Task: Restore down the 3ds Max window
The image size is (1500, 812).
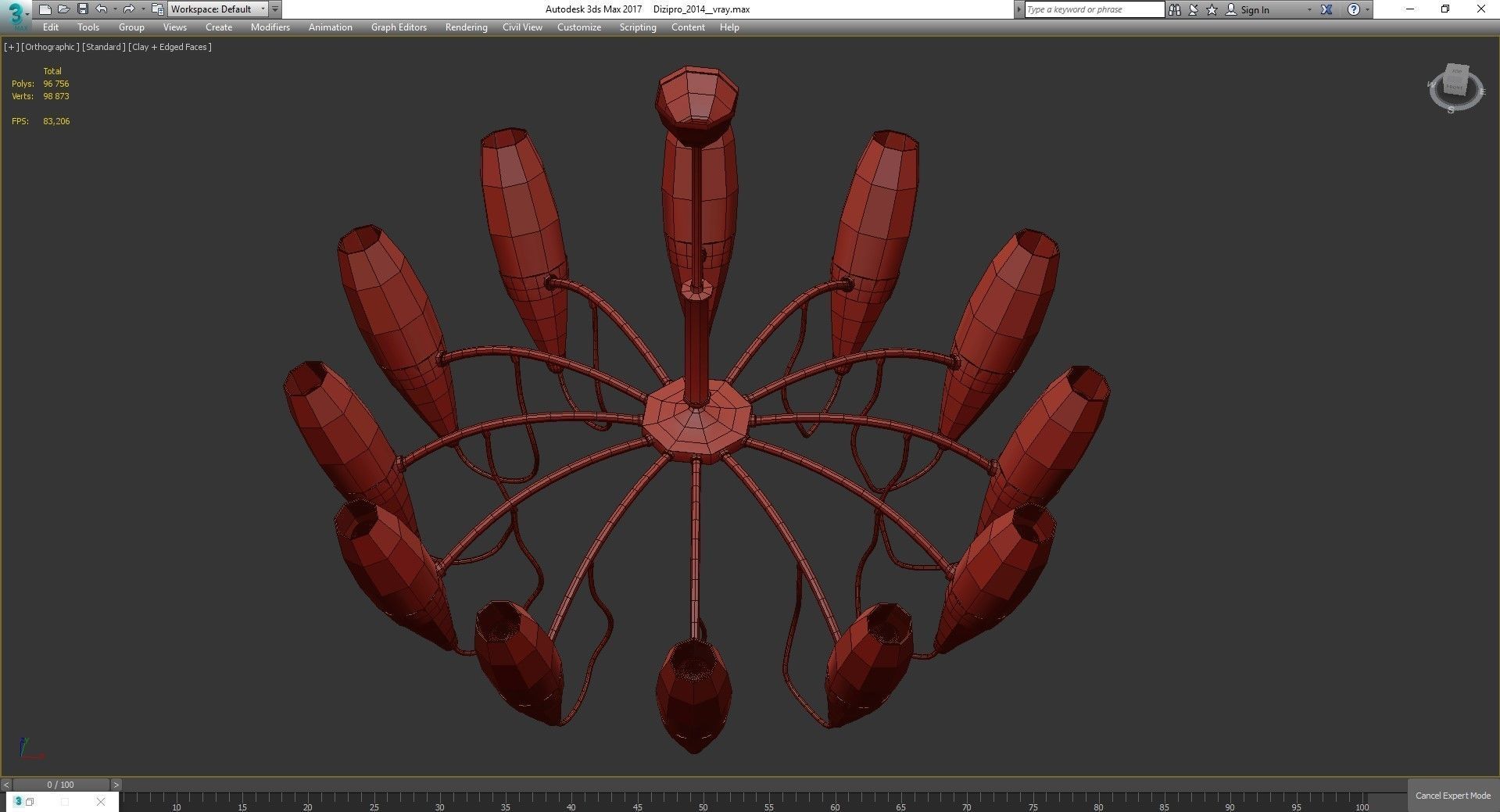Action: pos(1445,9)
